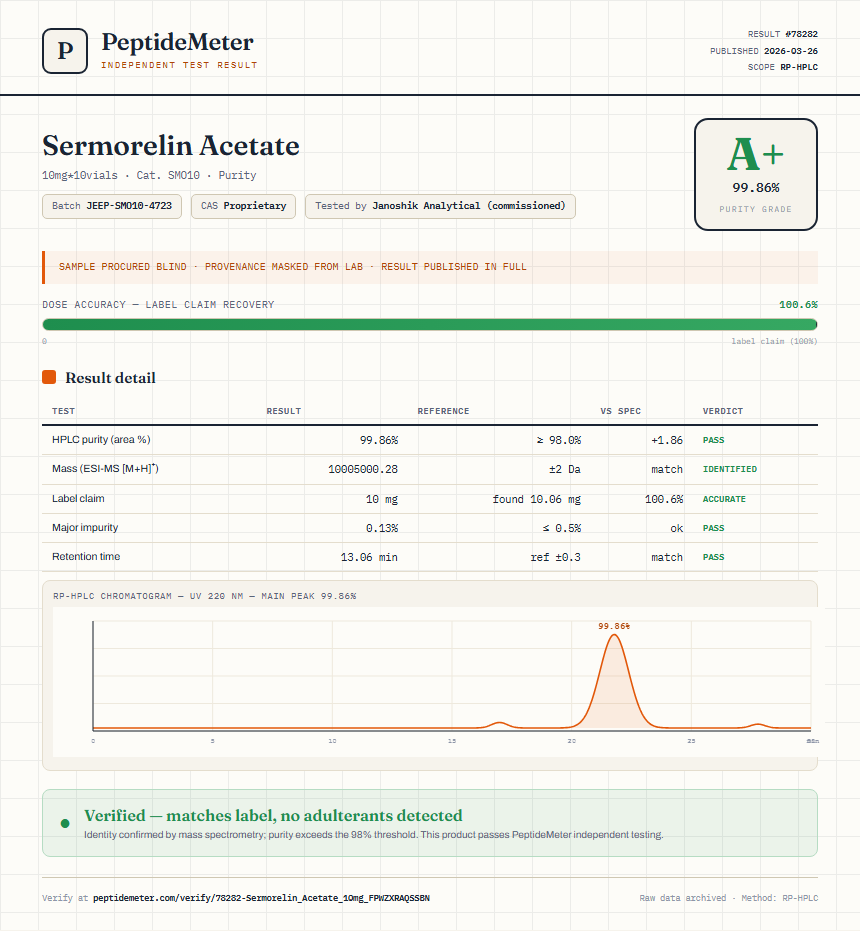Click the ≥ 98.0% reference cell
Screen dimensions: 860x931
click(x=559, y=440)
